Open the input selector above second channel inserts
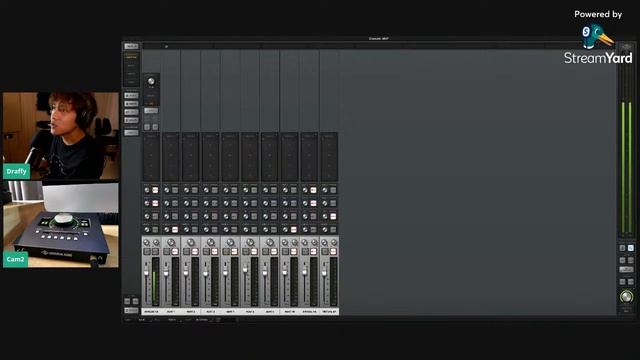 [x=171, y=136]
